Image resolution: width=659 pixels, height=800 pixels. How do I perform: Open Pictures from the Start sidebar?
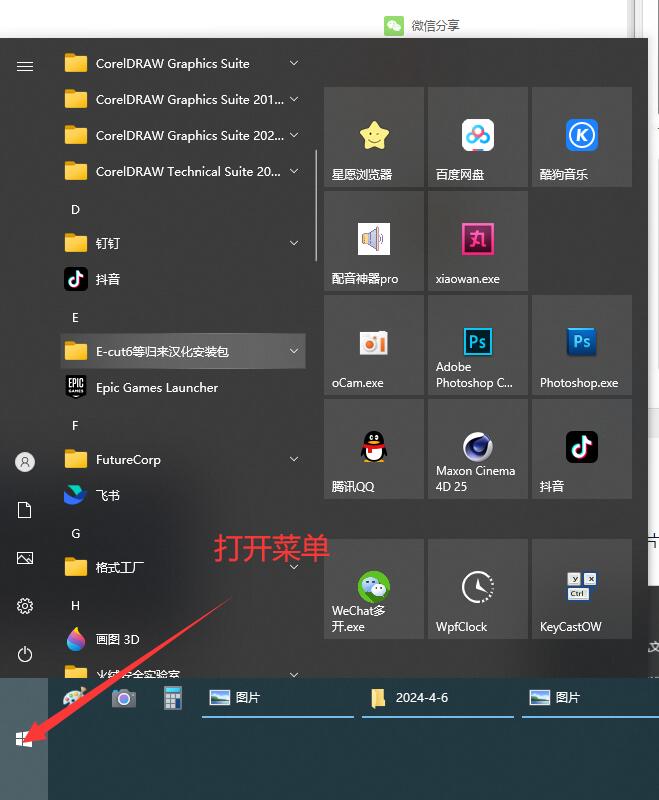25,558
